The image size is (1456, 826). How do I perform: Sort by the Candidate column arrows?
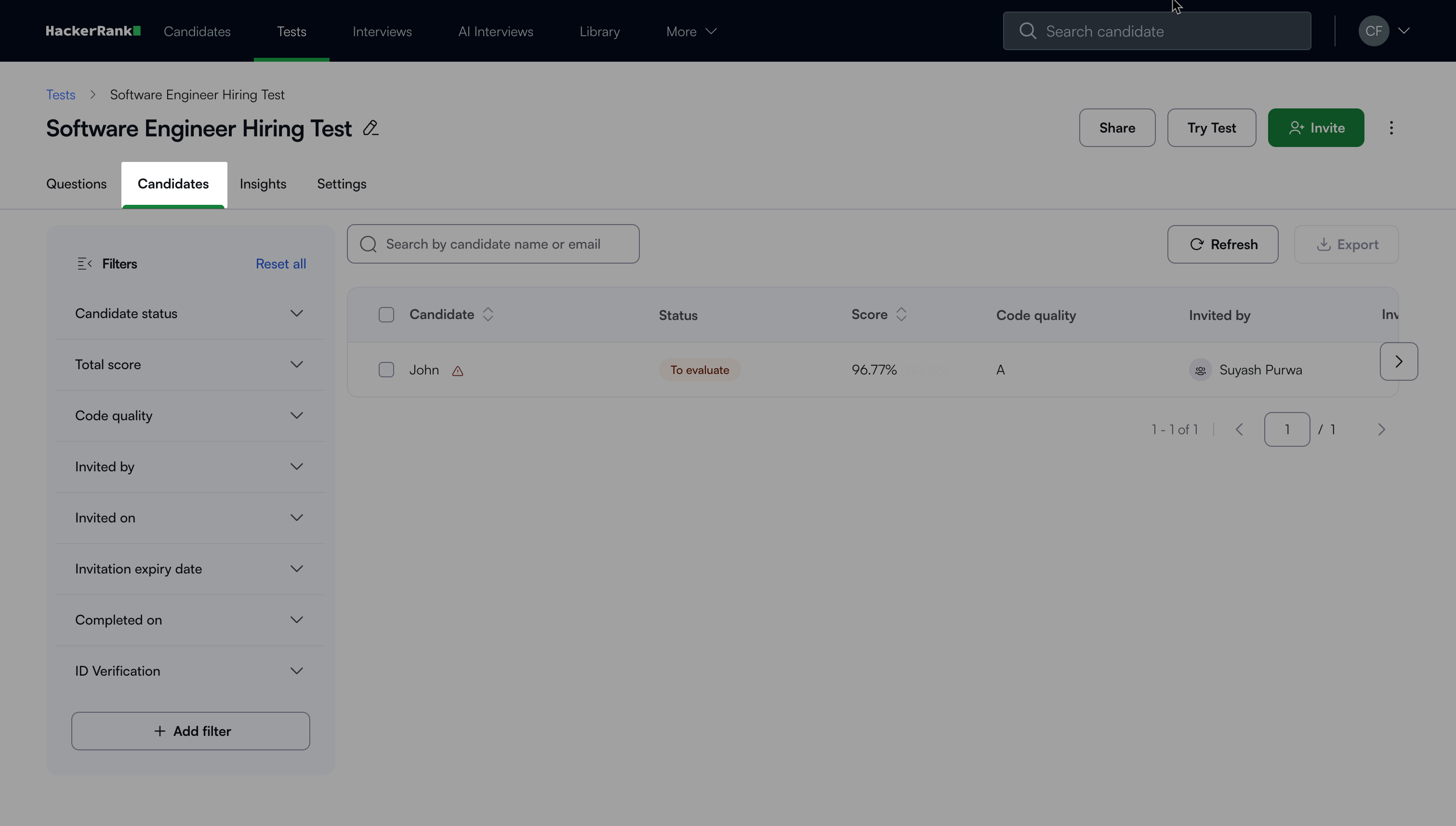488,314
